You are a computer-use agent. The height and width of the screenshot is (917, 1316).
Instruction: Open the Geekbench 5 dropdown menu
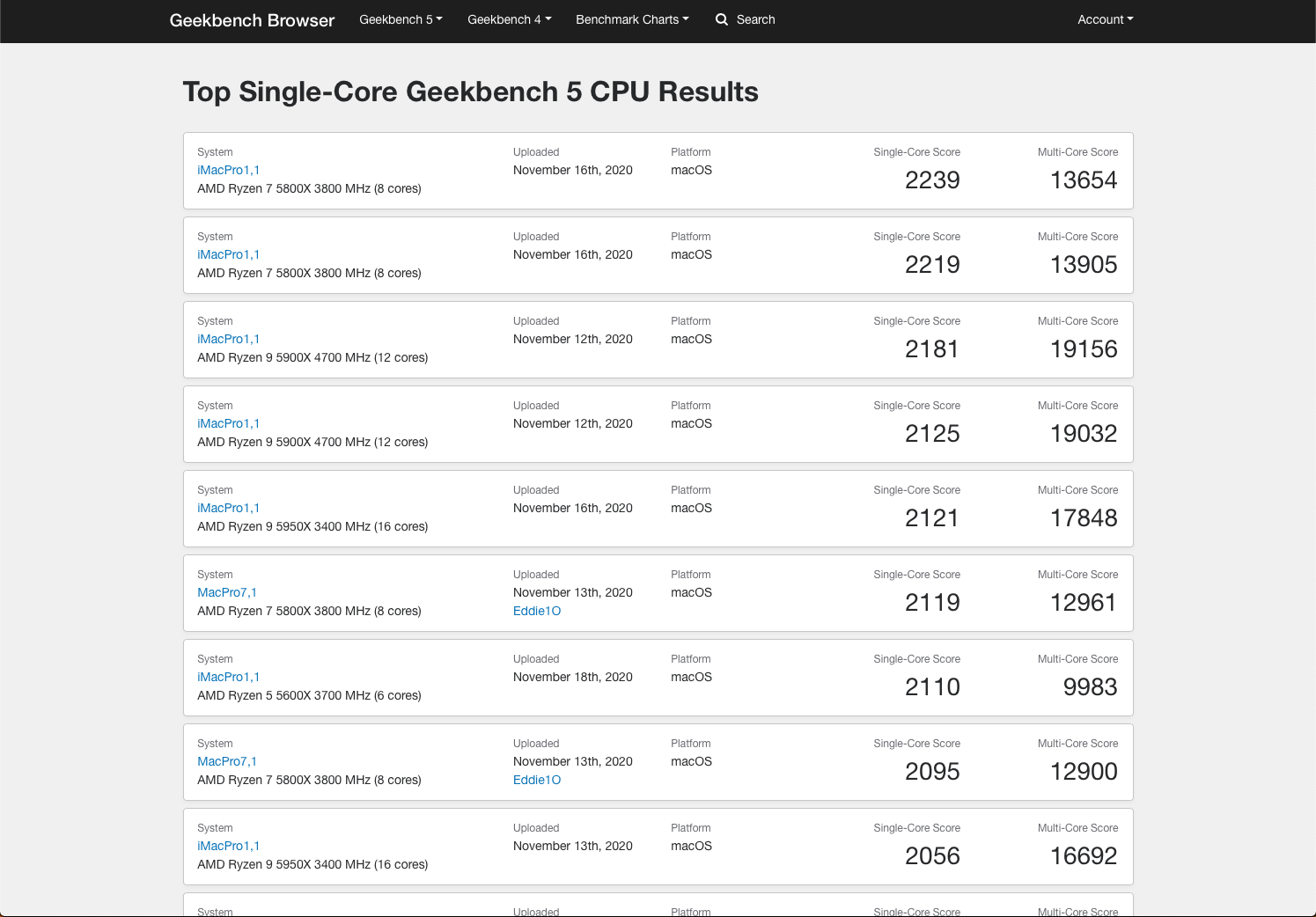pos(401,19)
